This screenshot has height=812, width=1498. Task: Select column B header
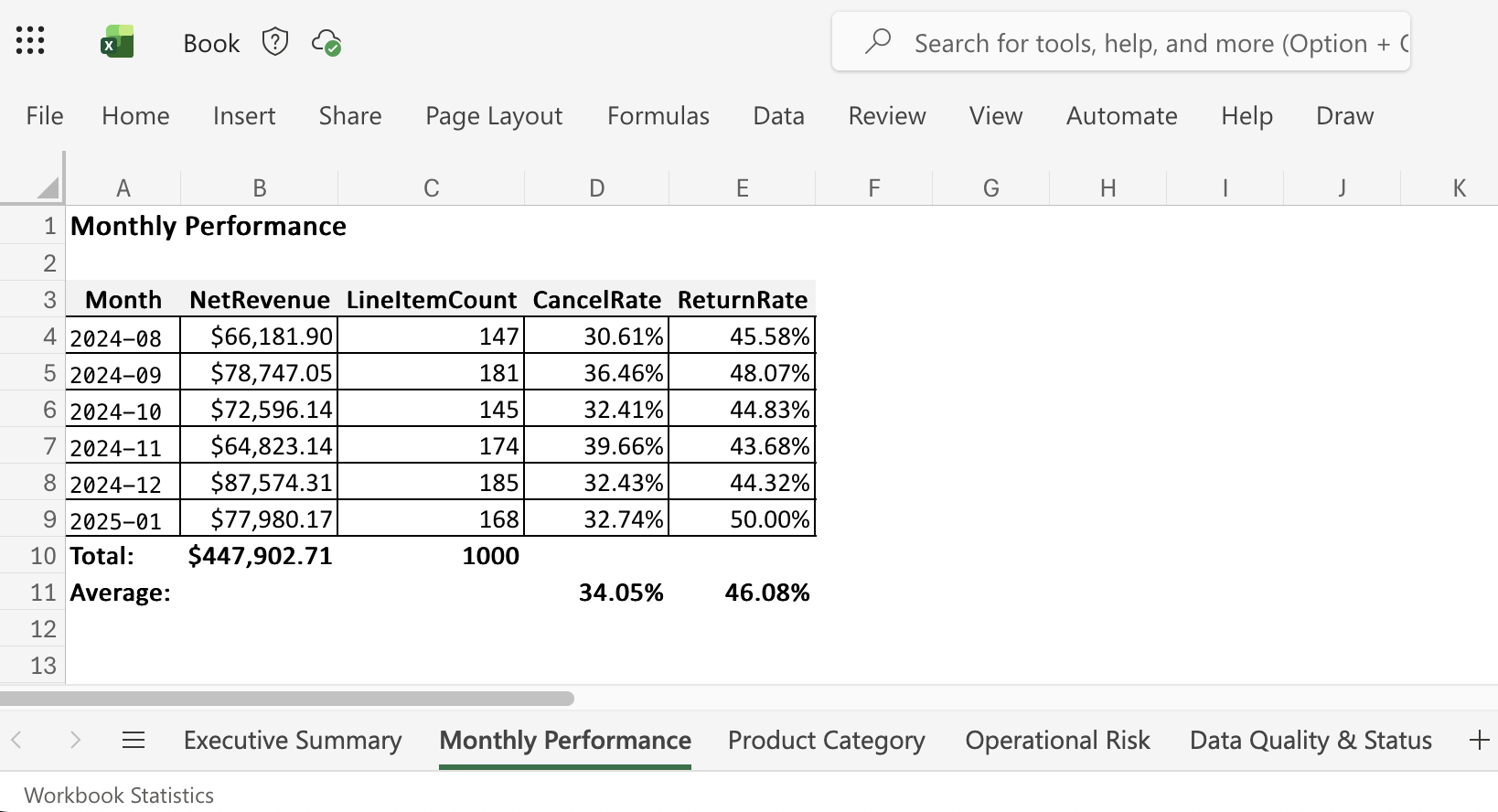pos(260,188)
